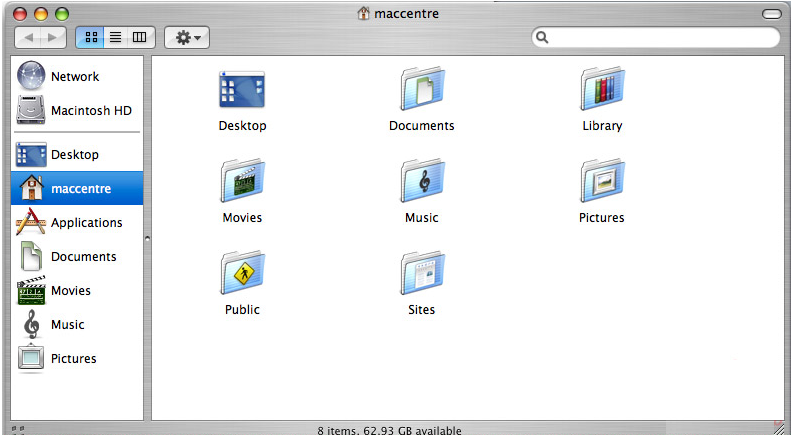Click the toolbar hide pill button
The image size is (793, 438).
(771, 14)
